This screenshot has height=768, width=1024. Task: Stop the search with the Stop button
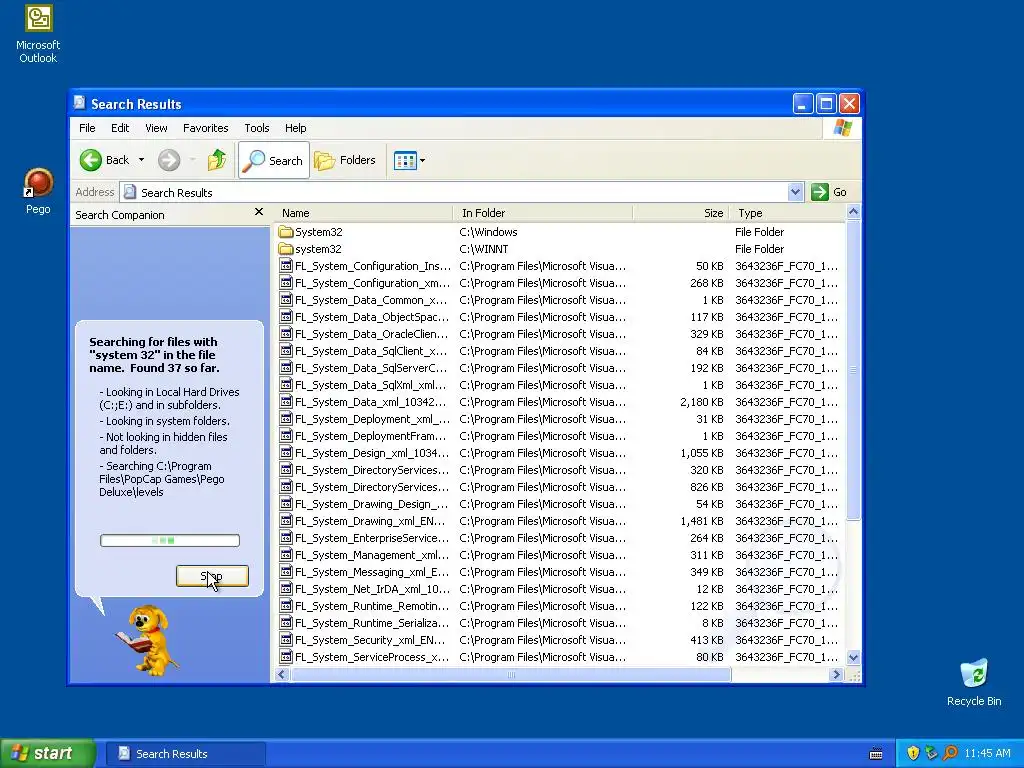212,576
